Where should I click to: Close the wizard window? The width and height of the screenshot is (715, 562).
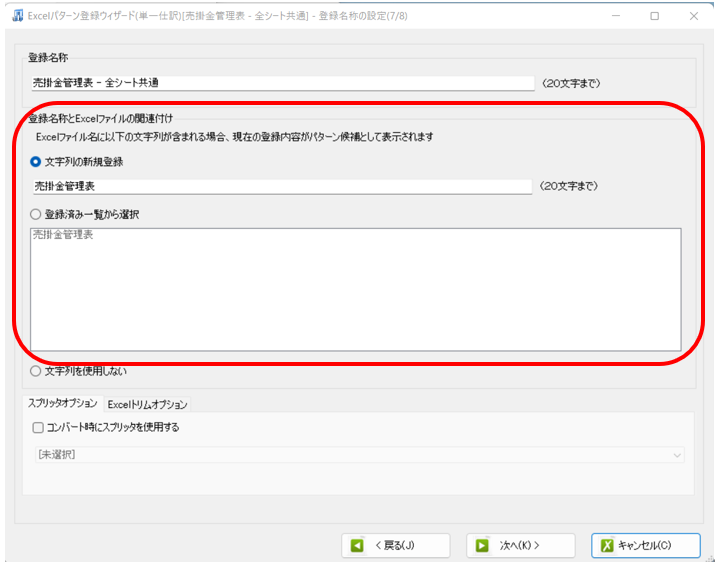click(694, 16)
